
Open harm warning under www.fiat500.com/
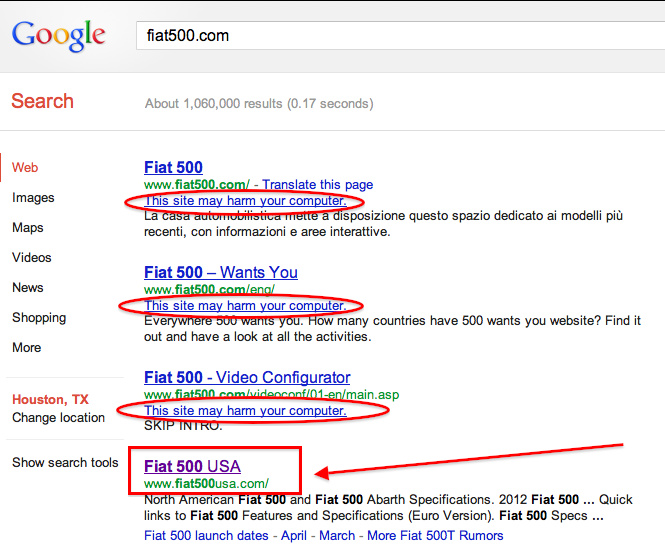(245, 201)
